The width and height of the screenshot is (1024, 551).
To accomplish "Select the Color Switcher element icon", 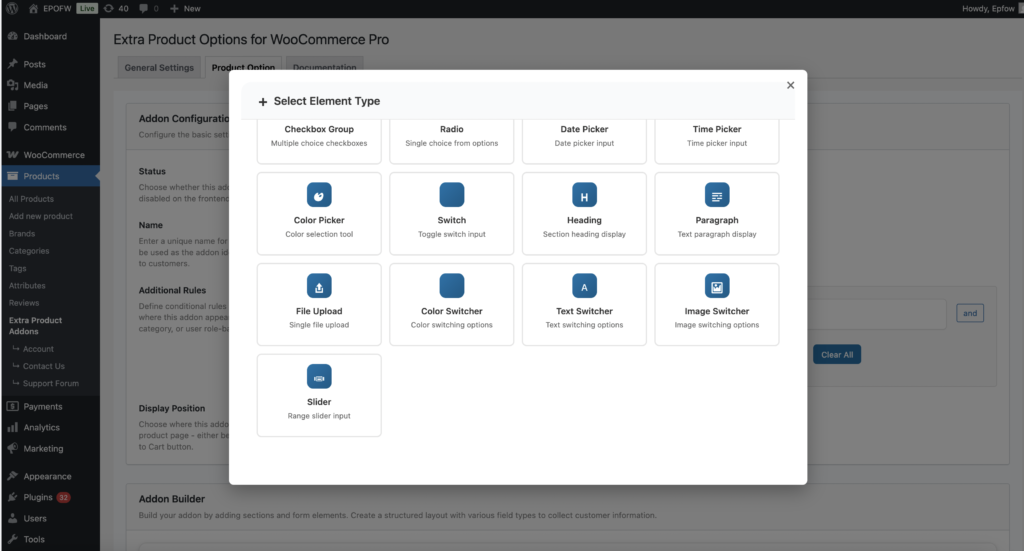I will [452, 286].
